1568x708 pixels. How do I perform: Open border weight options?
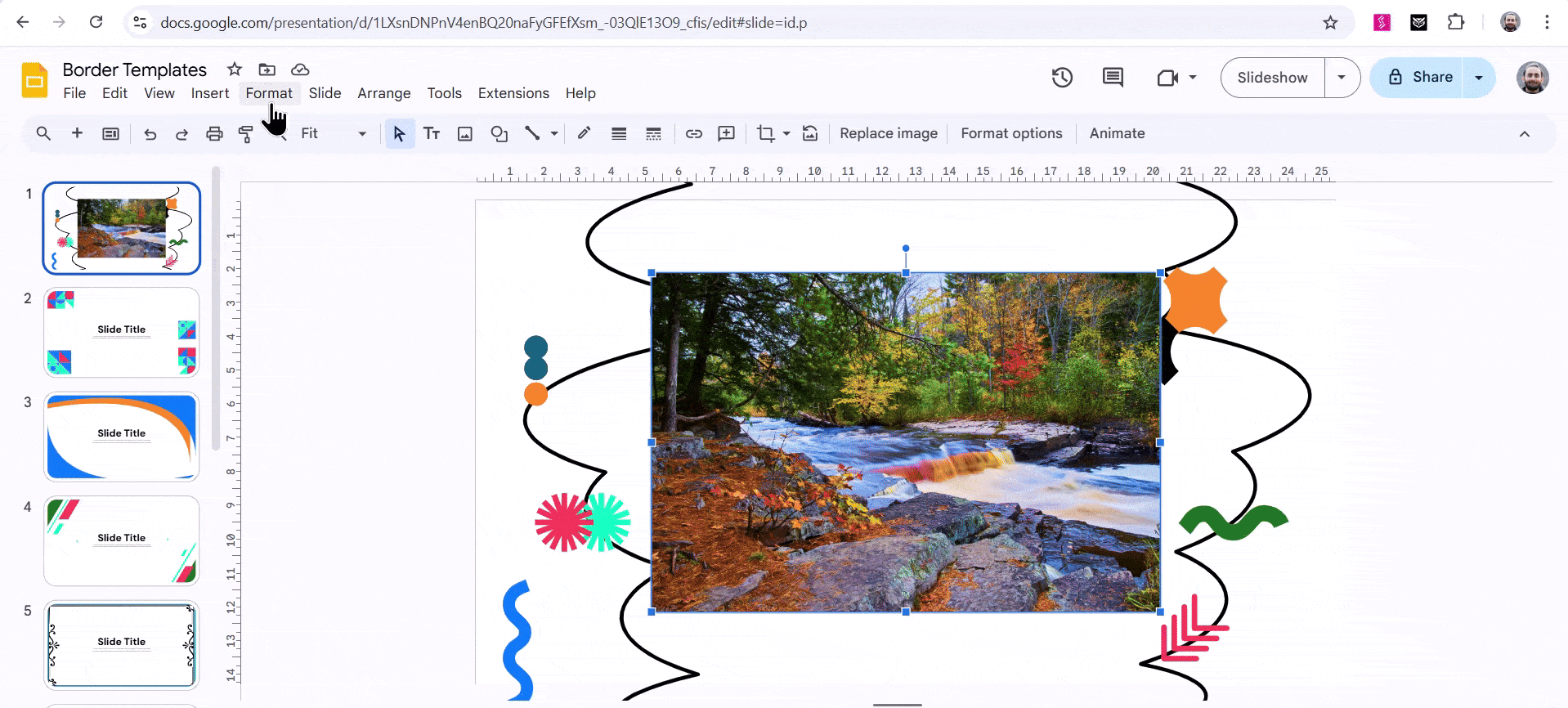[x=619, y=134]
